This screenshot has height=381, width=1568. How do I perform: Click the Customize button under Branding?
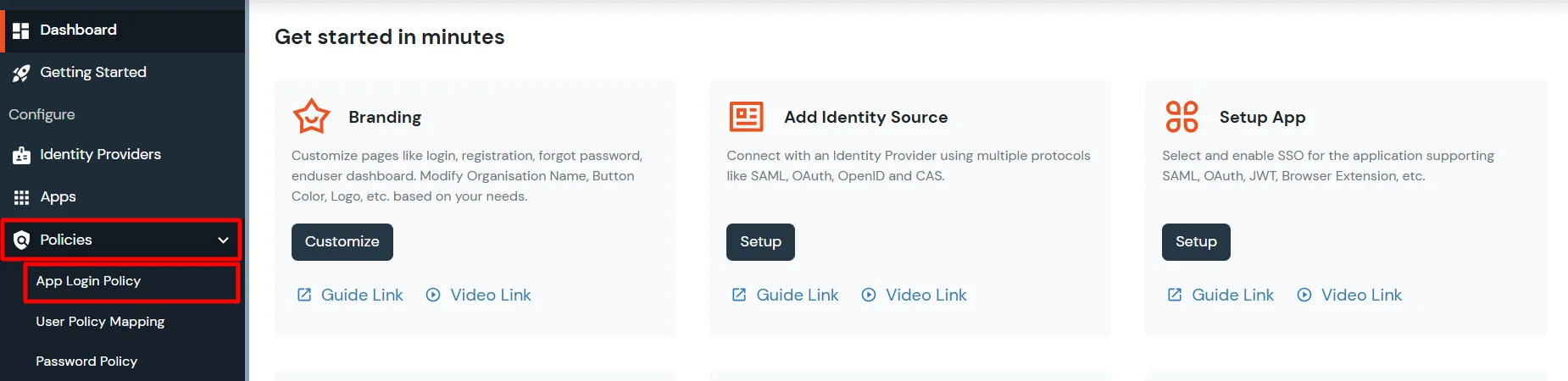(342, 242)
